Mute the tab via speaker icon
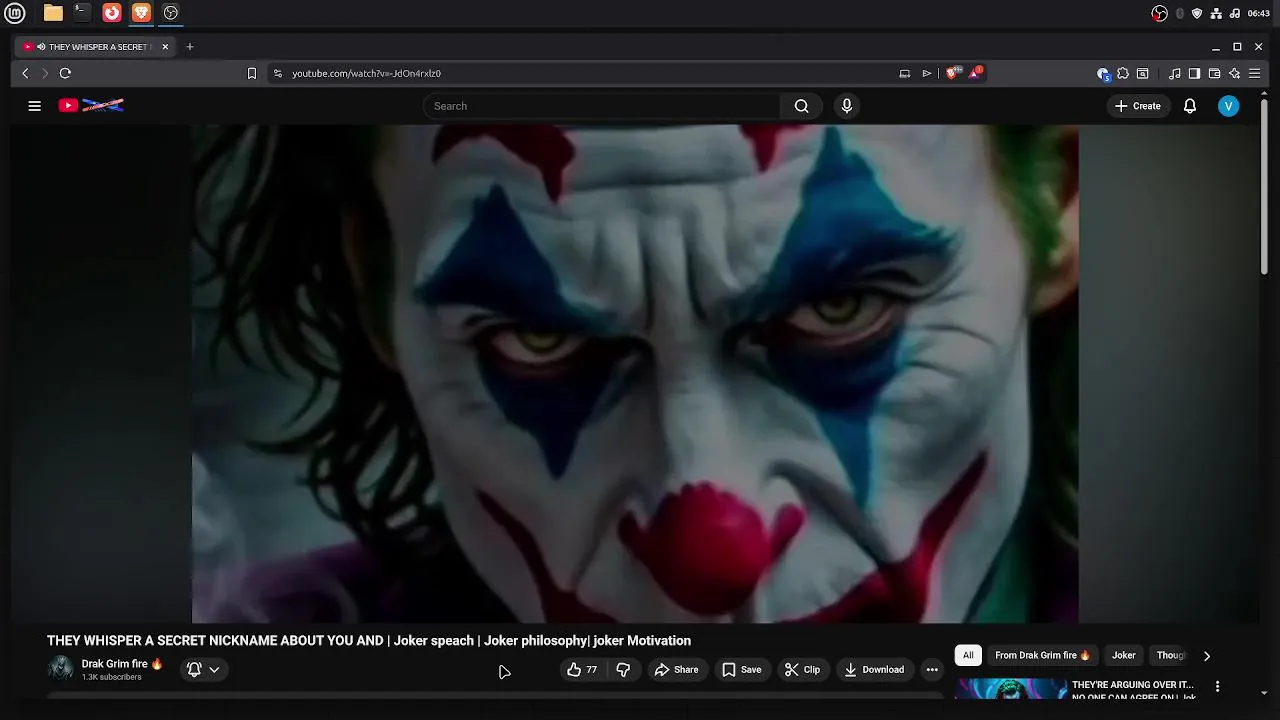This screenshot has height=720, width=1280. (41, 47)
